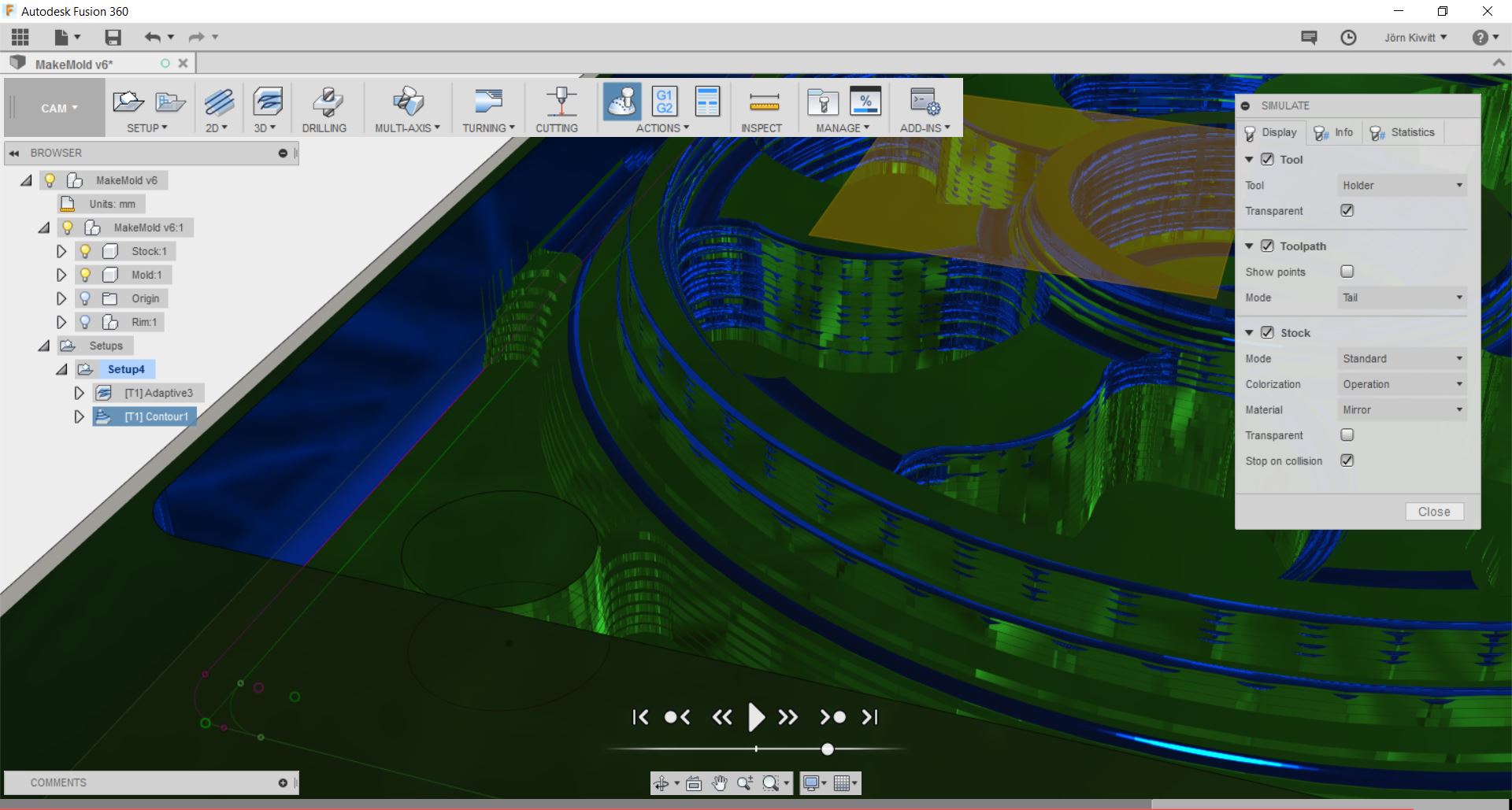Open the Setup Sheet icon

pyautogui.click(x=707, y=102)
